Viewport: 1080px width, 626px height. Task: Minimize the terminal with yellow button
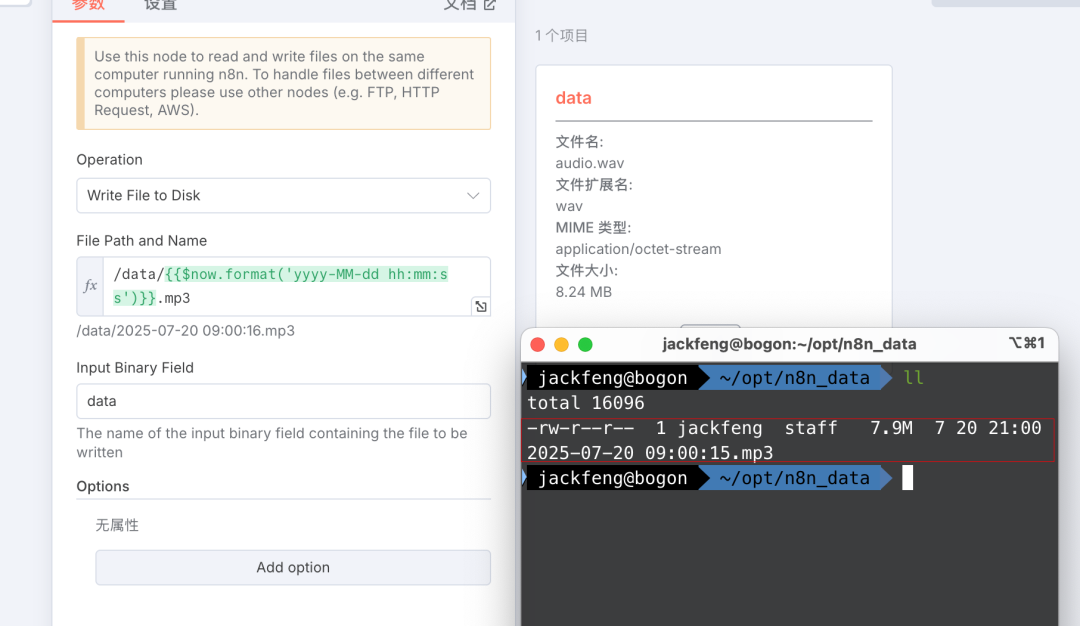(x=561, y=345)
